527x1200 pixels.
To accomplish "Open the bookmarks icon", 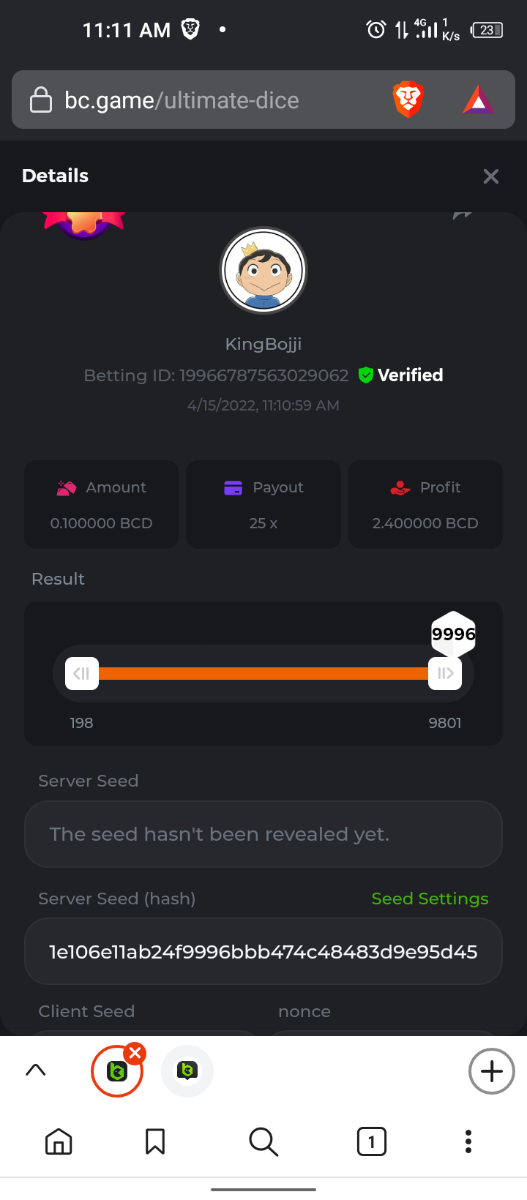I will (155, 1141).
